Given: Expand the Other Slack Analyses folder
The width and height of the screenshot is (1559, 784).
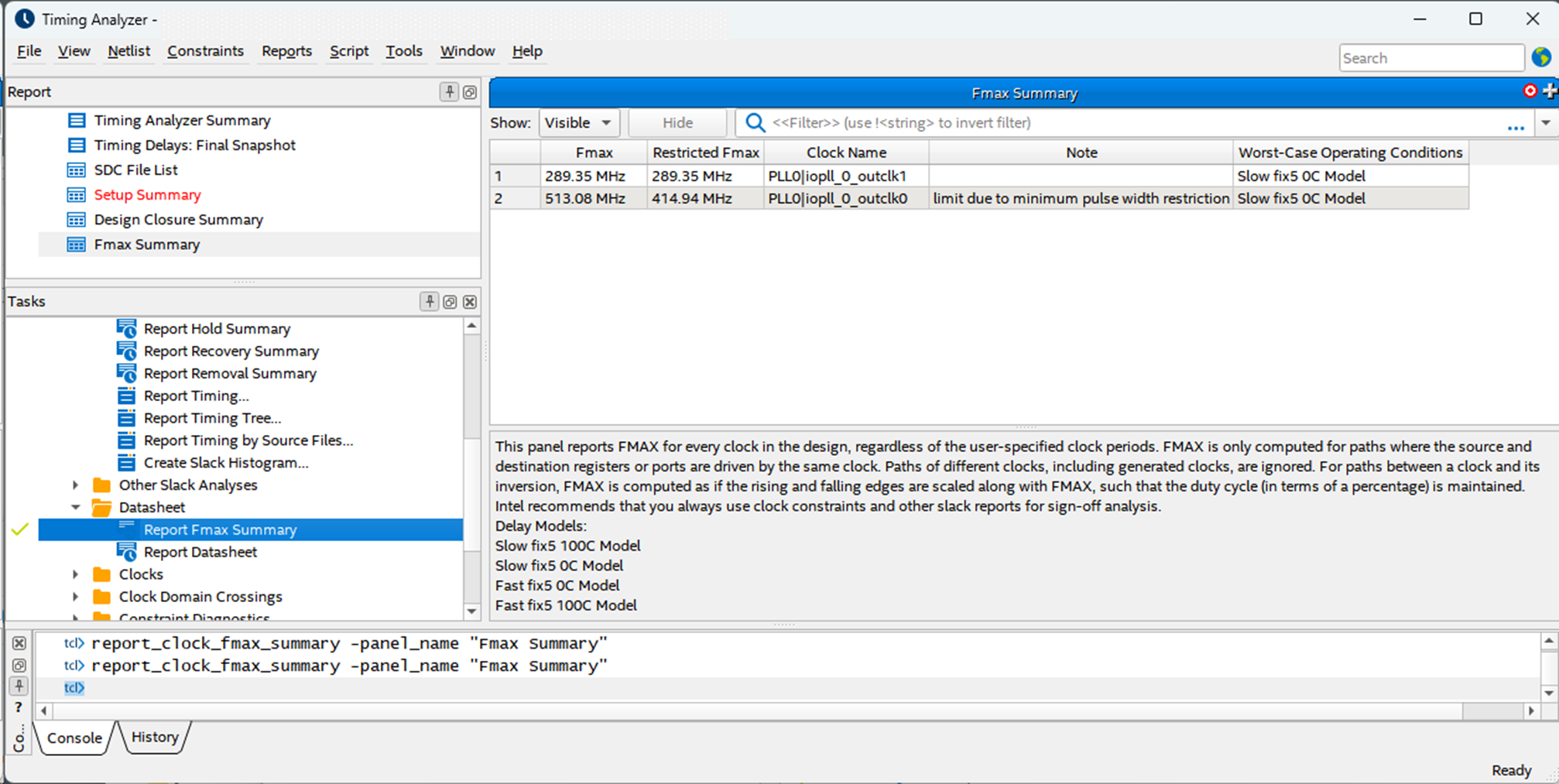Looking at the screenshot, I should point(75,485).
